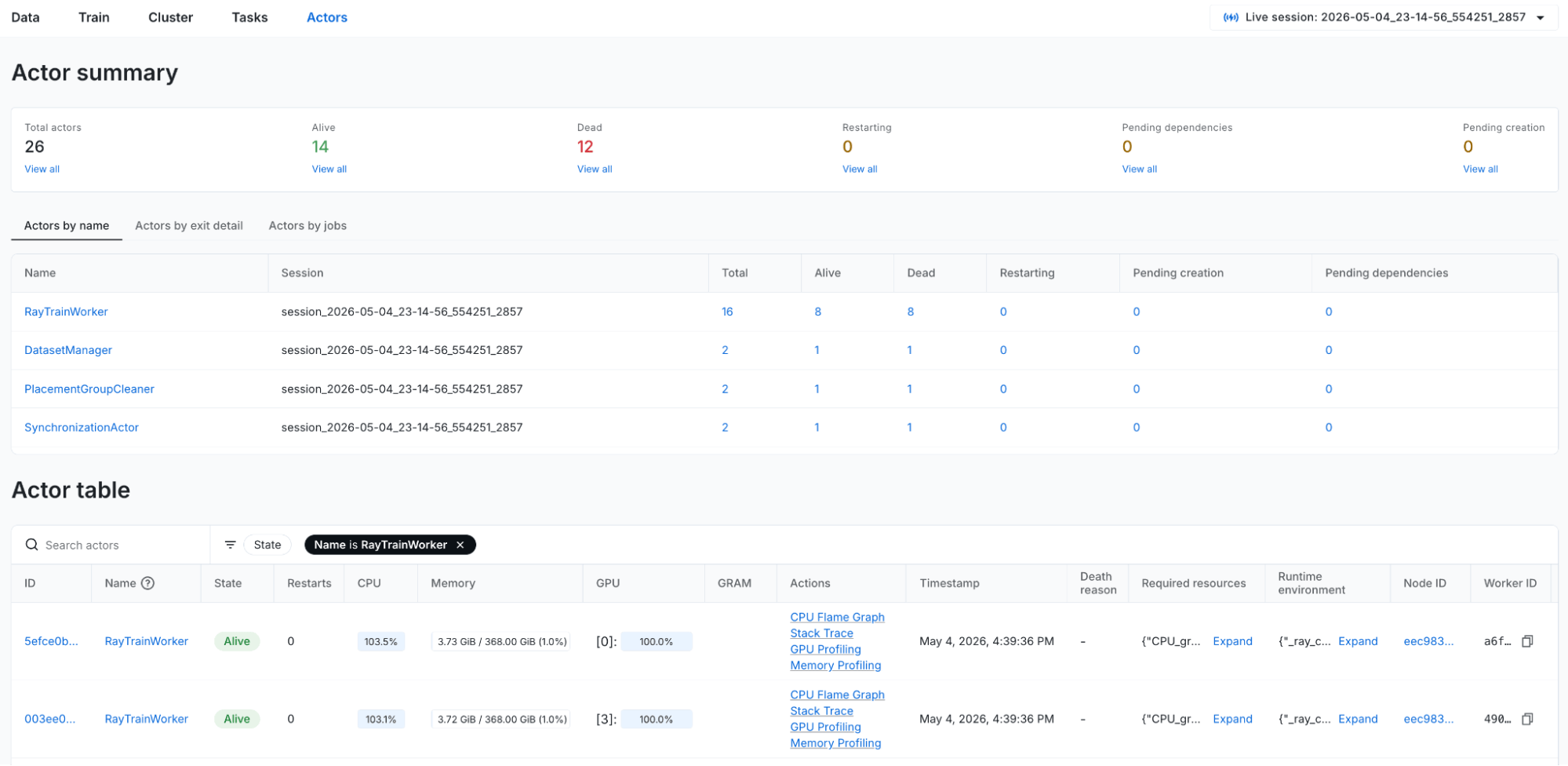This screenshot has height=766, width=1568.
Task: Expand Runtime environment for actor 003ee0...
Action: (1358, 719)
